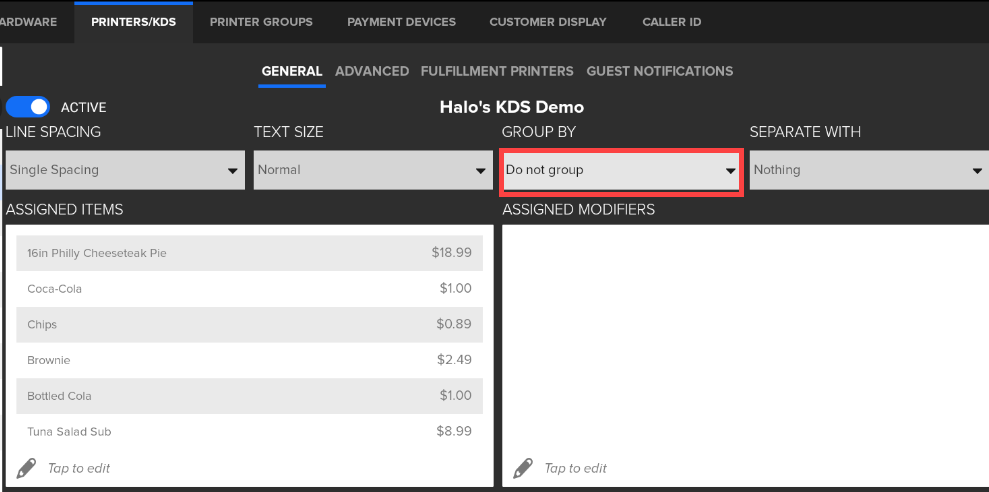Click the Coca-Cola assigned item row

(249, 289)
